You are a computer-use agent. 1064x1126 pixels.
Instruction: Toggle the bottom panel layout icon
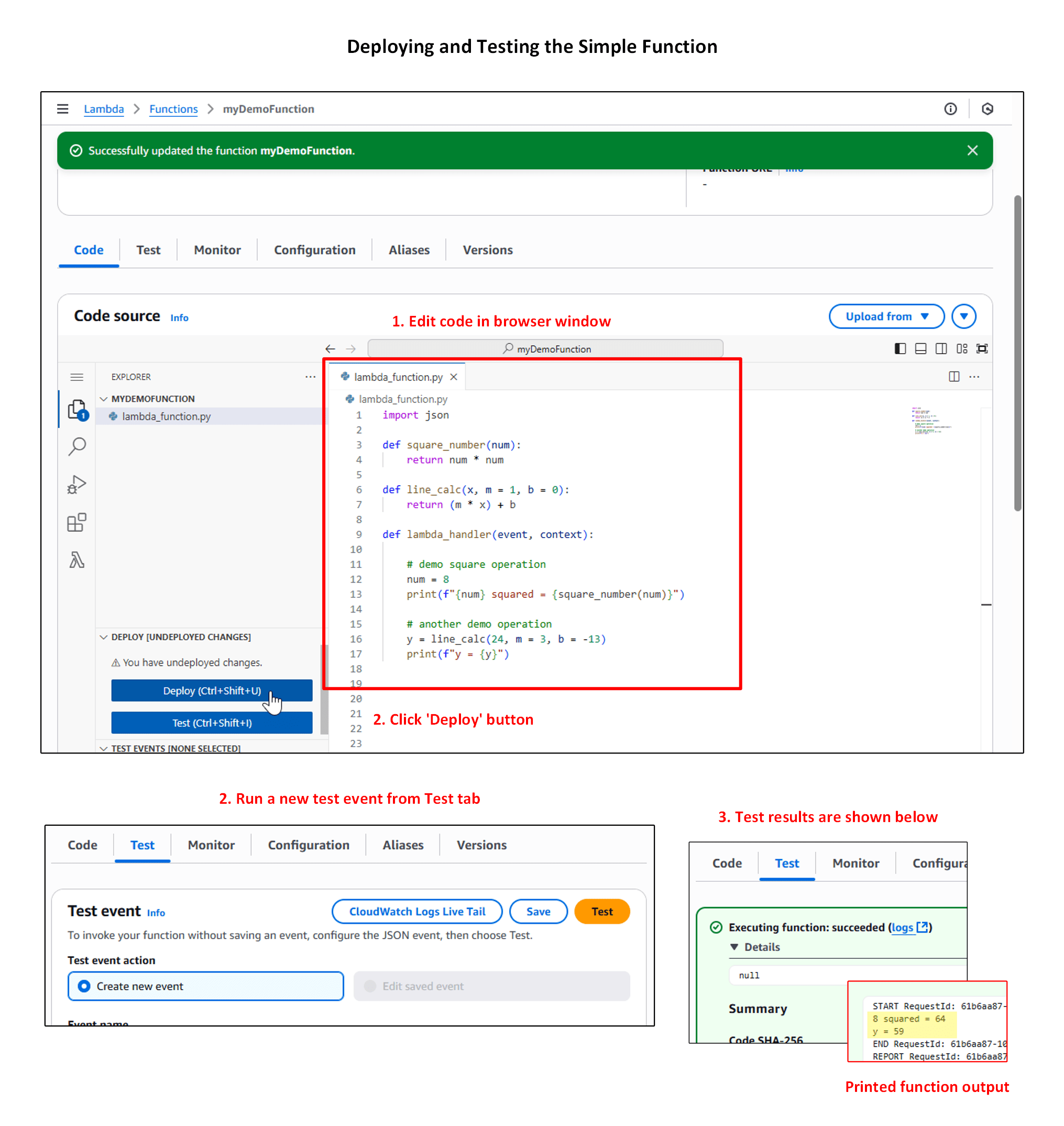[x=920, y=349]
